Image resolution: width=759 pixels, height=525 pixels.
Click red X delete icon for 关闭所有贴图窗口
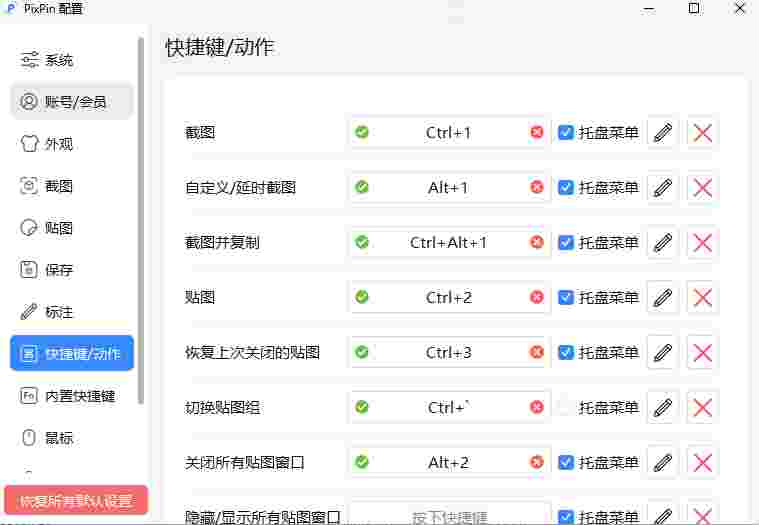click(702, 462)
